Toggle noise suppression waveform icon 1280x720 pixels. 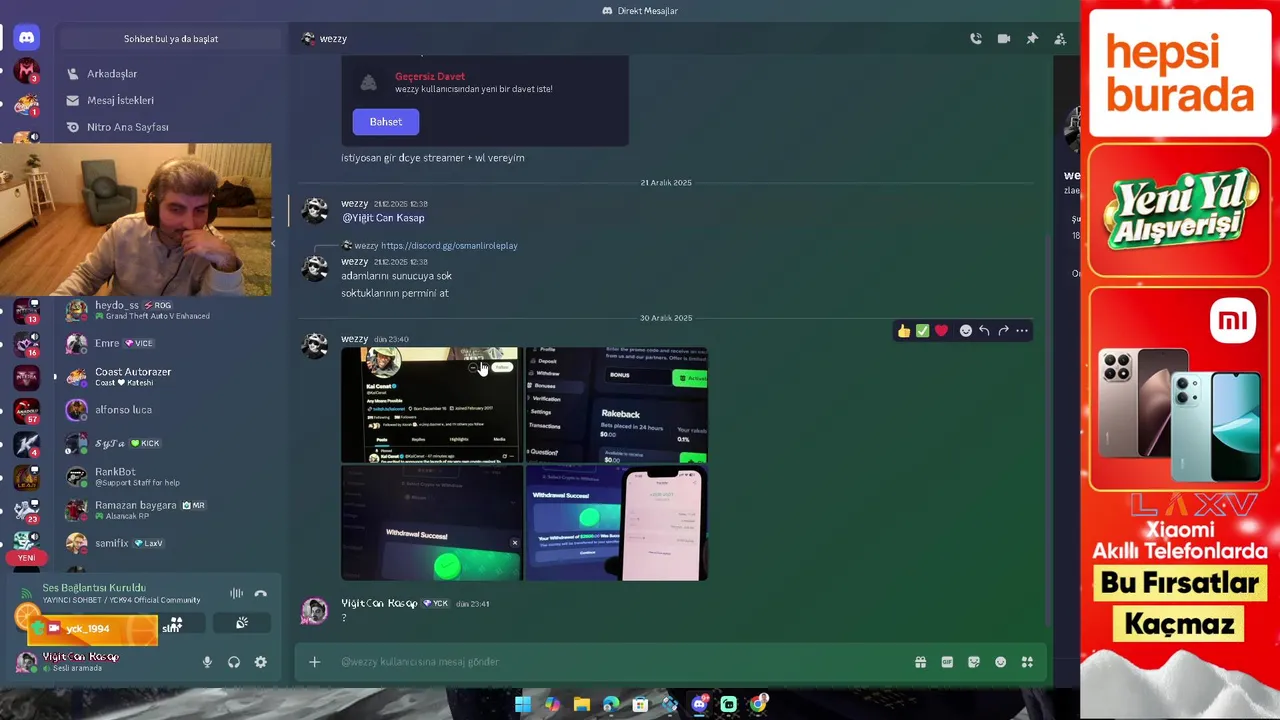(x=236, y=594)
